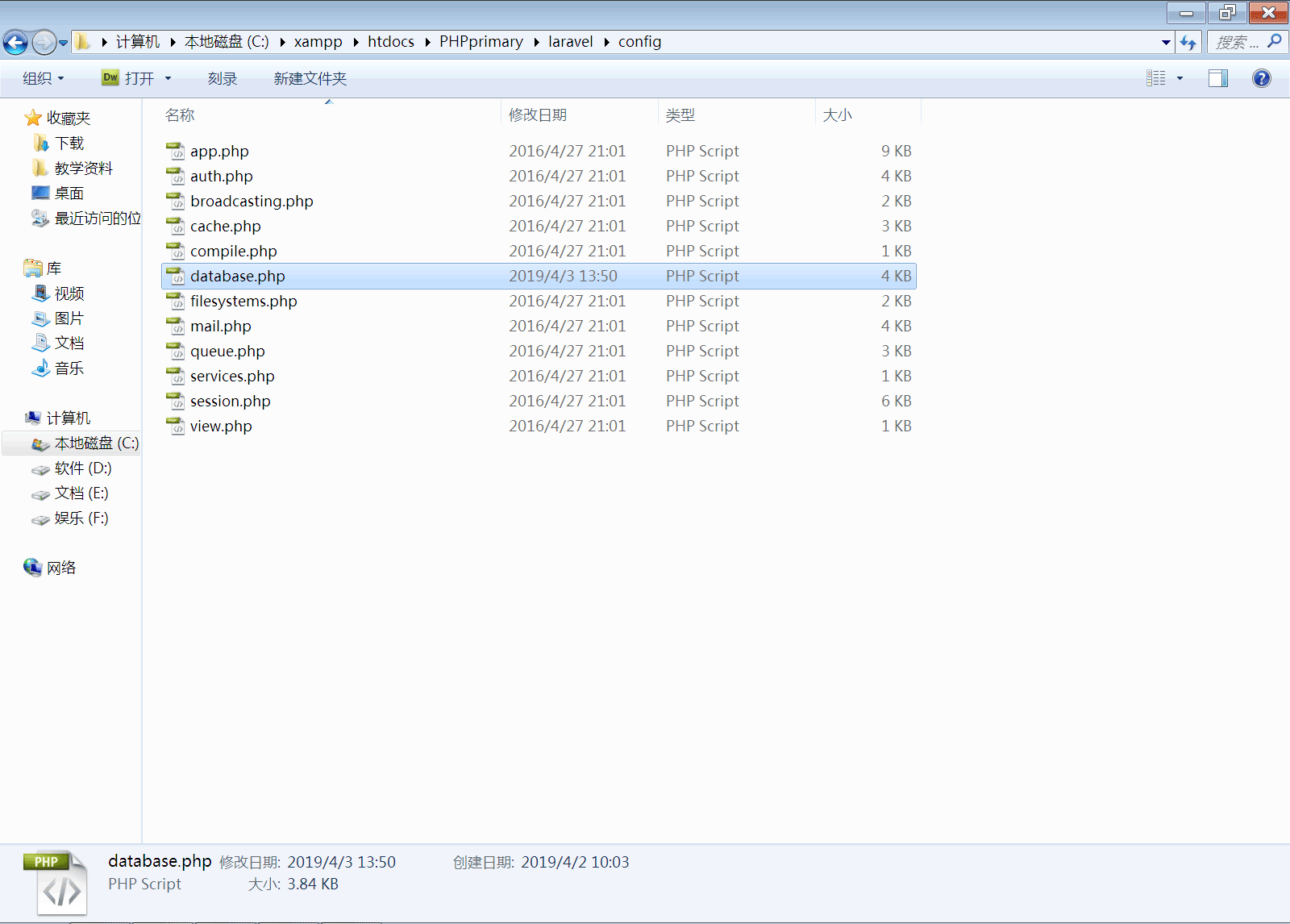The width and height of the screenshot is (1290, 924).
Task: Sort by 类型 column header
Action: coord(680,115)
